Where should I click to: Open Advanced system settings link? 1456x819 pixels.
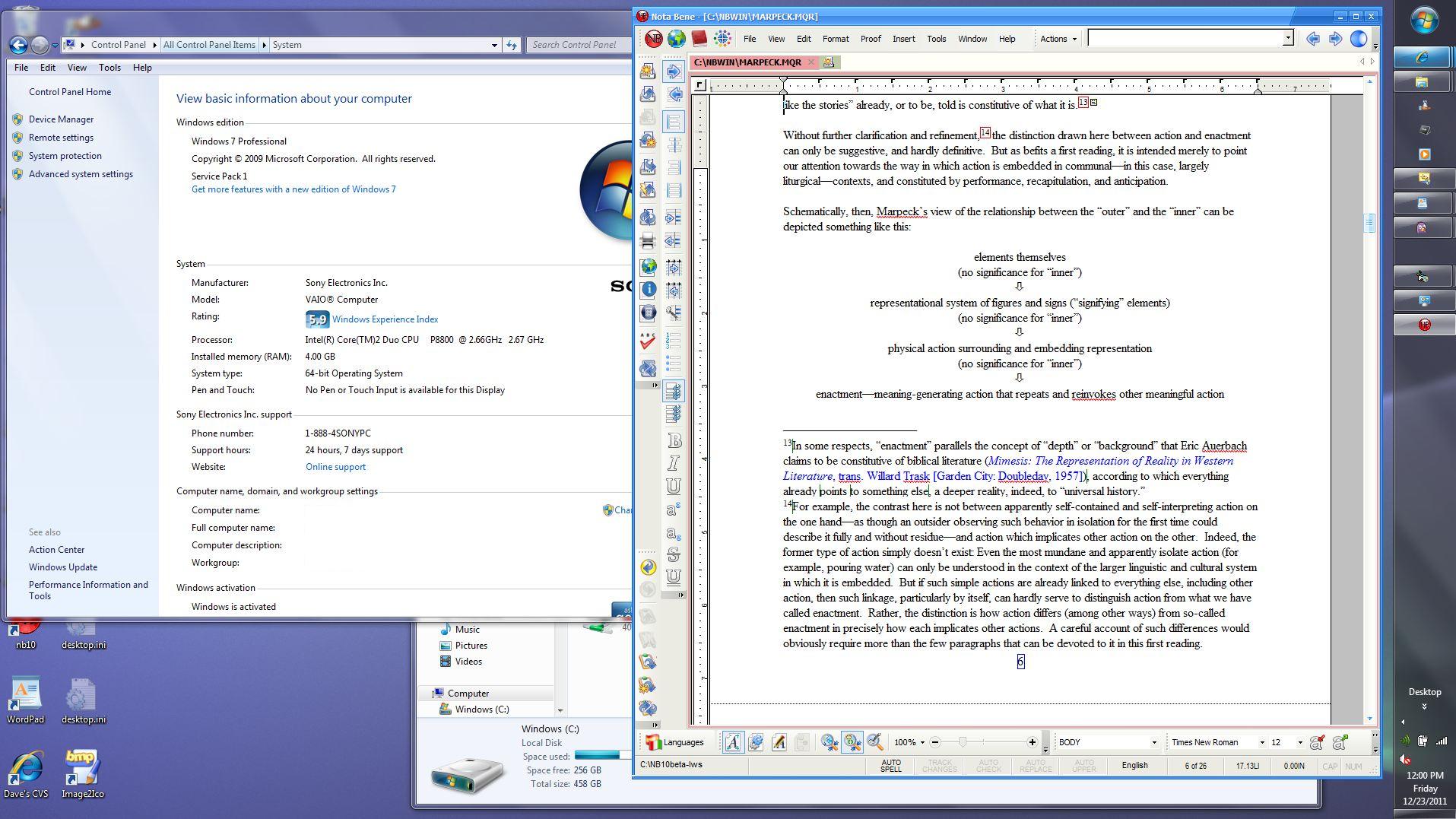coord(81,174)
